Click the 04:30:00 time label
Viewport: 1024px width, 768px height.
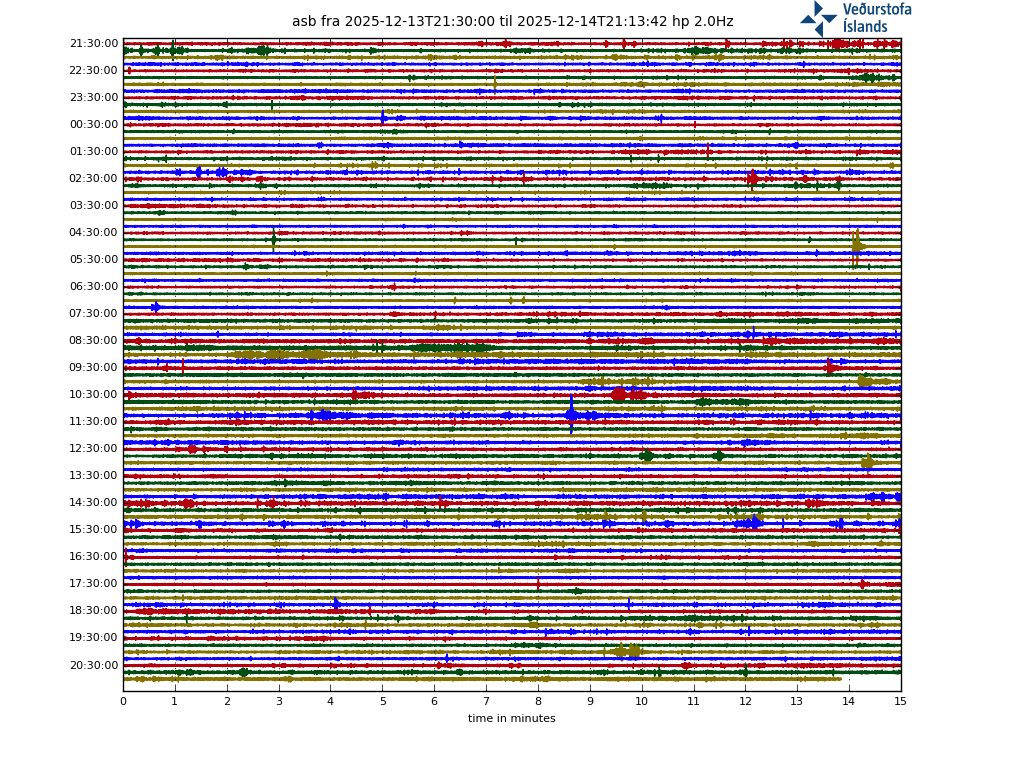pyautogui.click(x=94, y=233)
